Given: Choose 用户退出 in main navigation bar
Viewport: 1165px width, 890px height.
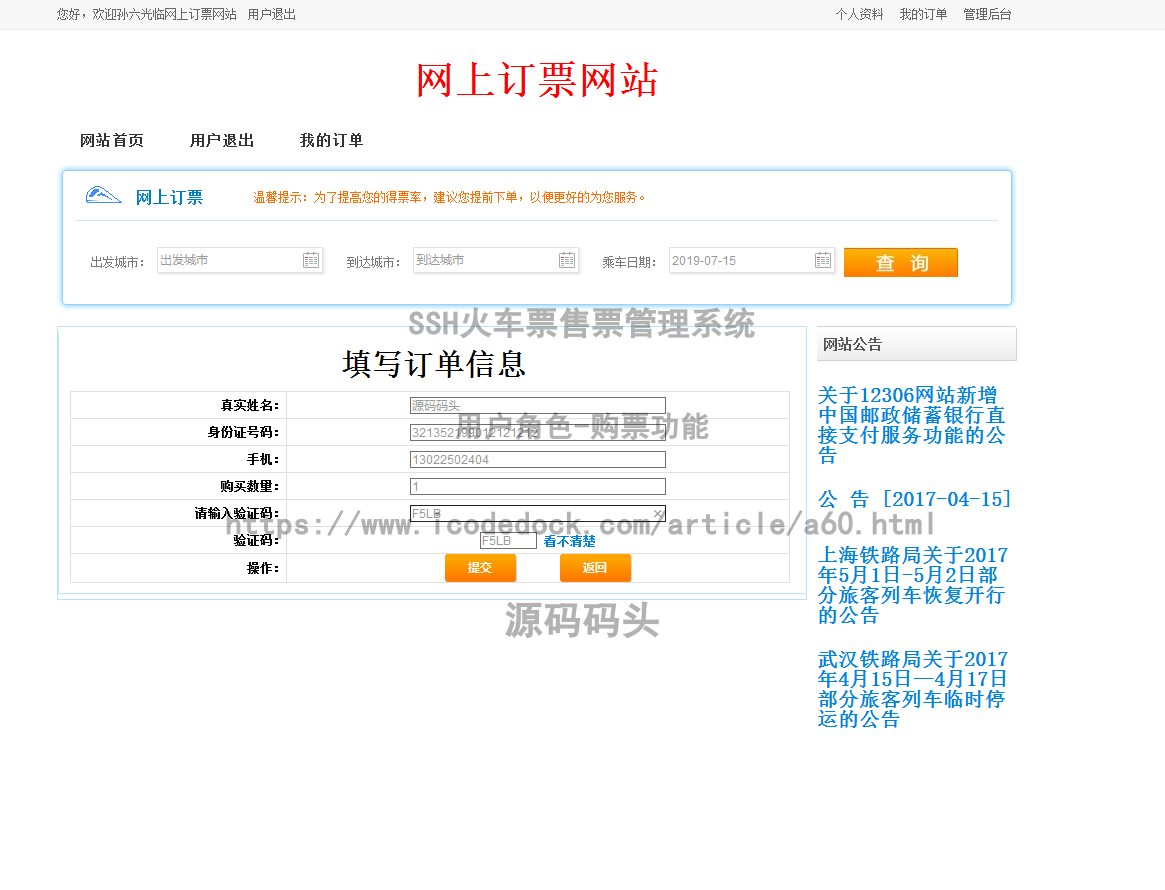Looking at the screenshot, I should [222, 141].
